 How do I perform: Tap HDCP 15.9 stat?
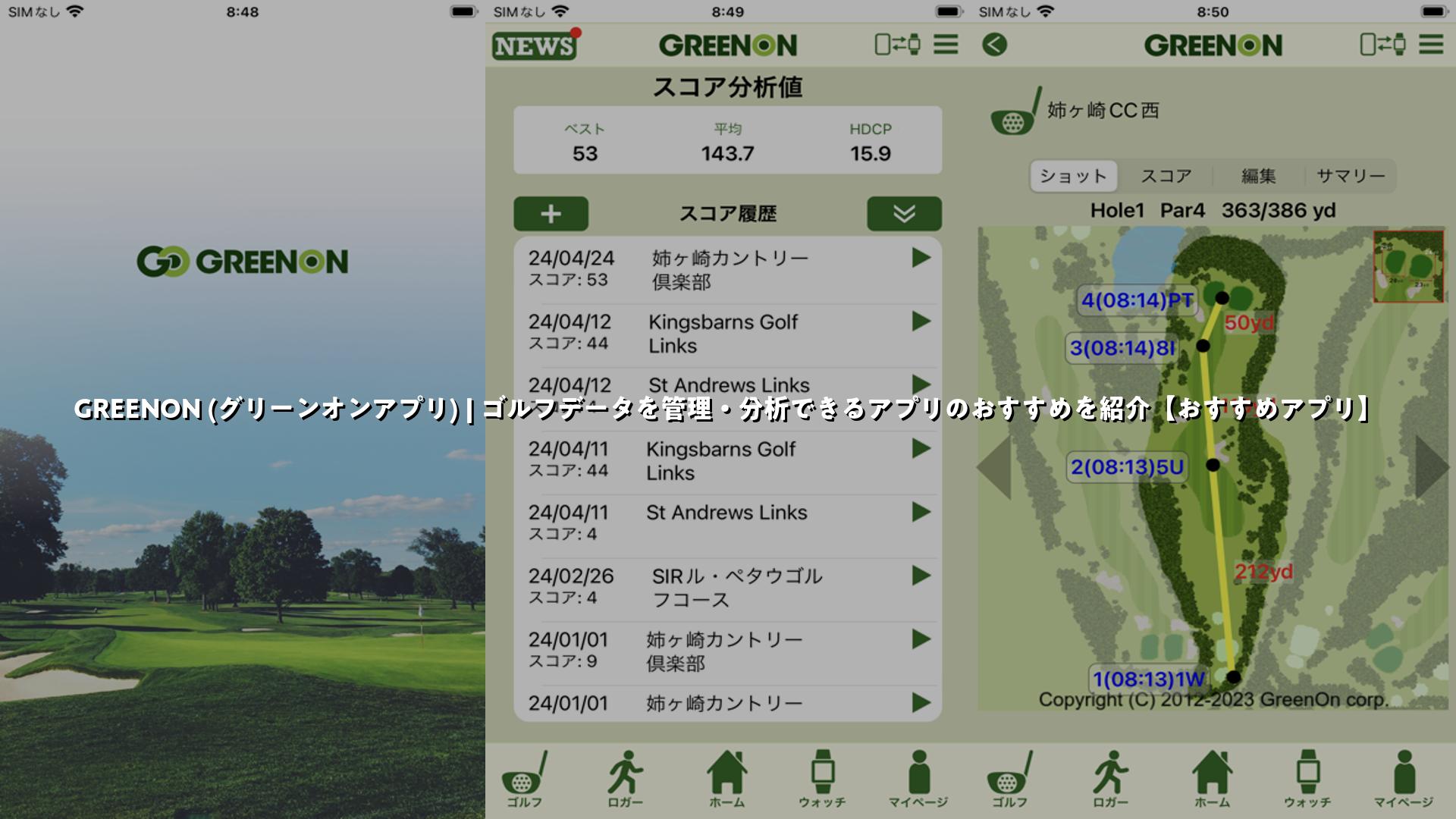click(x=871, y=142)
